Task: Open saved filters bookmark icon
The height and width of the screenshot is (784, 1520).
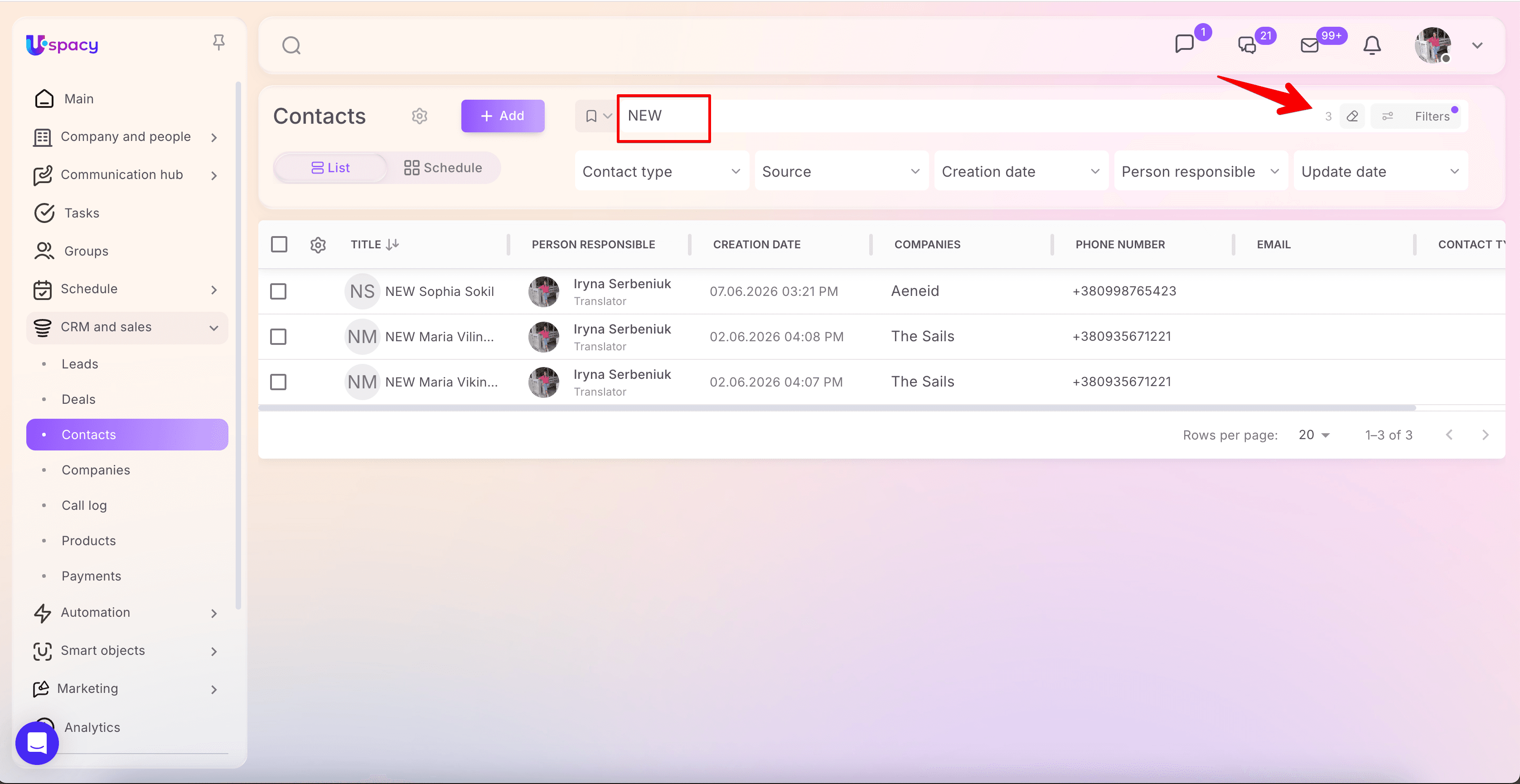Action: (591, 116)
